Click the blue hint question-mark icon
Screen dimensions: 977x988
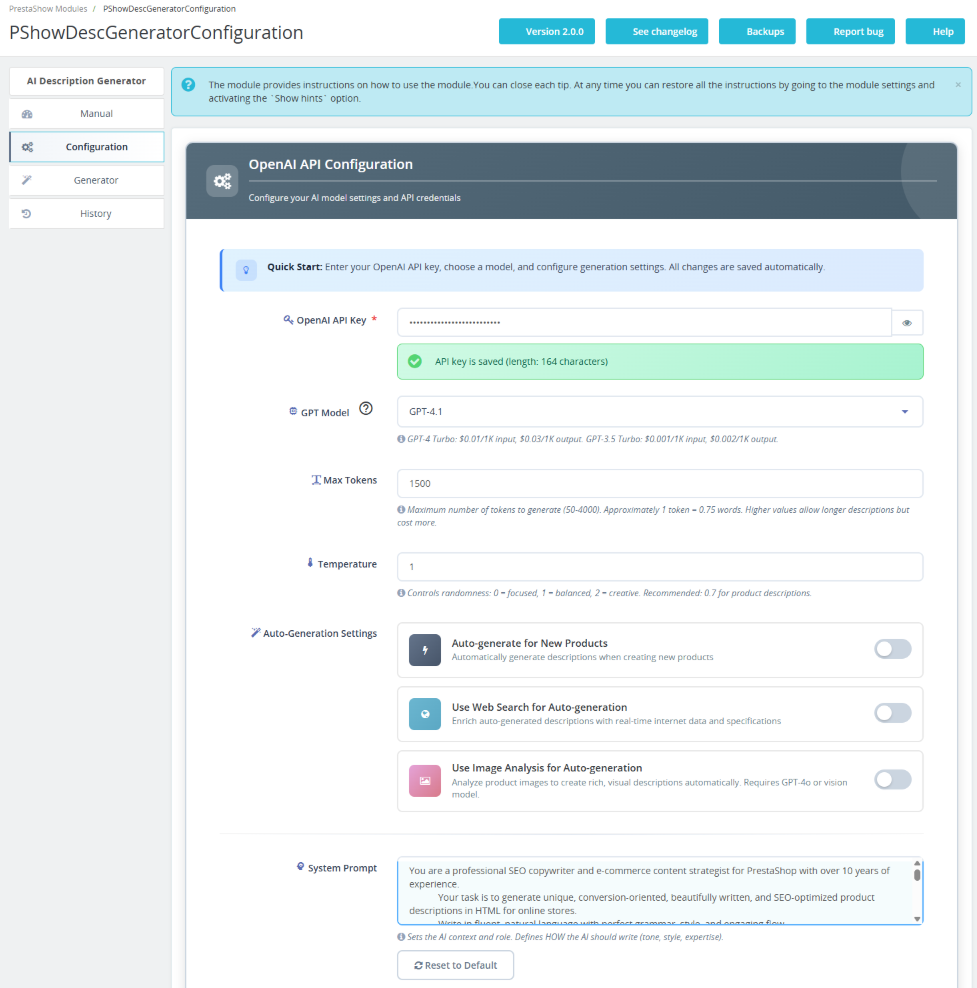pyautogui.click(x=188, y=85)
